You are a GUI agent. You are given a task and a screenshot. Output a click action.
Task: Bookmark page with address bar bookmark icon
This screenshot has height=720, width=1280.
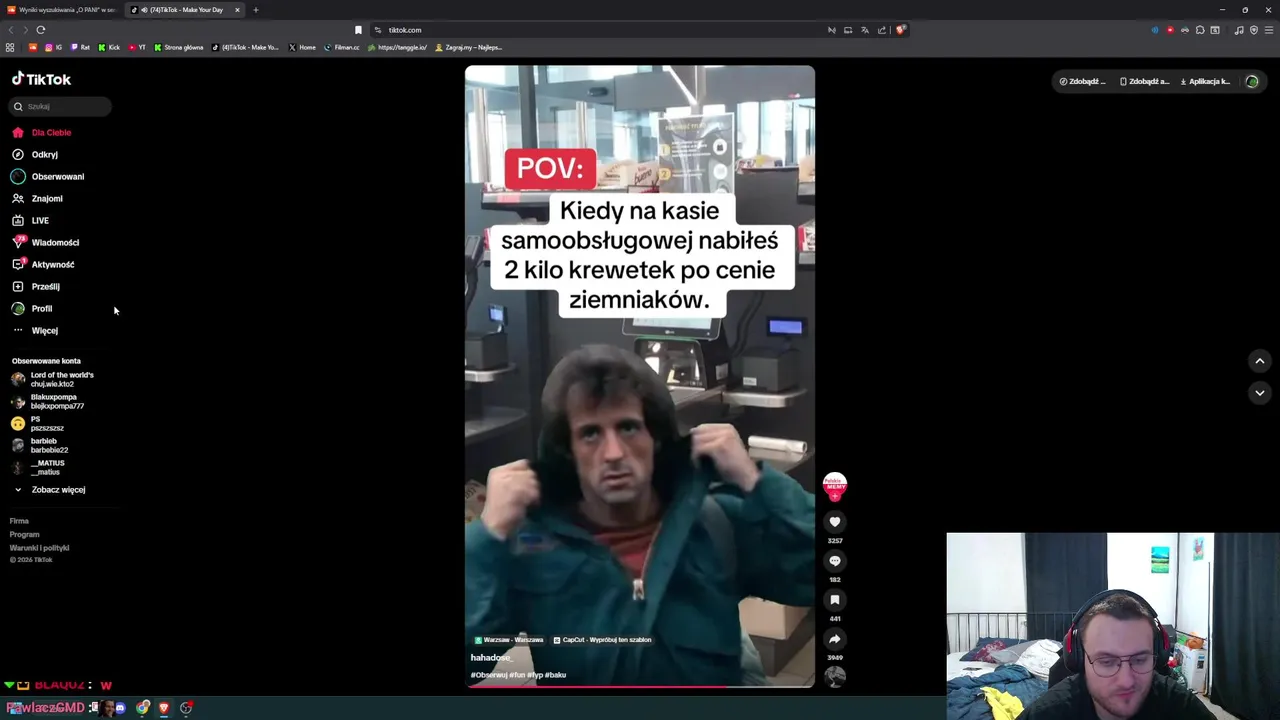(x=358, y=30)
